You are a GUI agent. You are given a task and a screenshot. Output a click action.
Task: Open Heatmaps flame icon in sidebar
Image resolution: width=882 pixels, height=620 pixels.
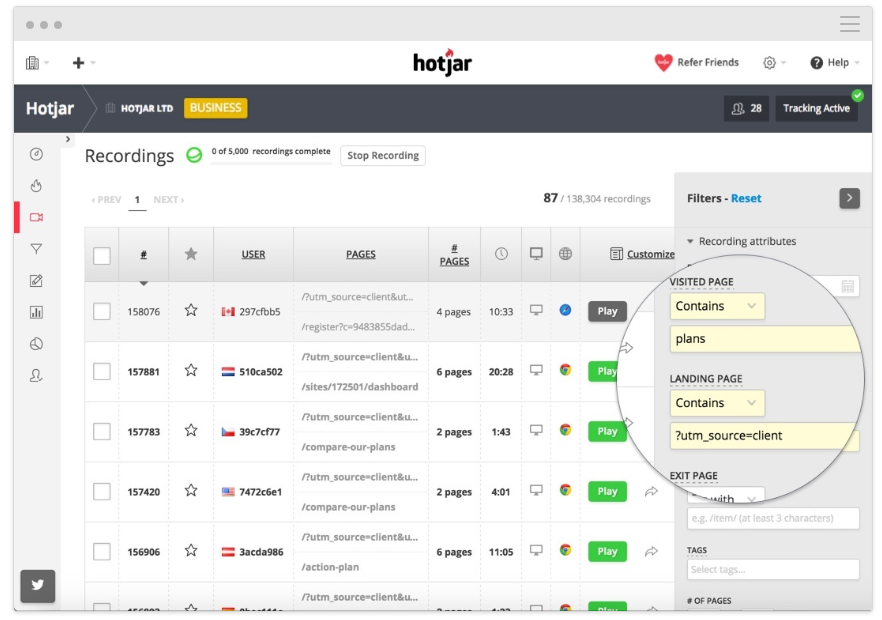[x=37, y=186]
